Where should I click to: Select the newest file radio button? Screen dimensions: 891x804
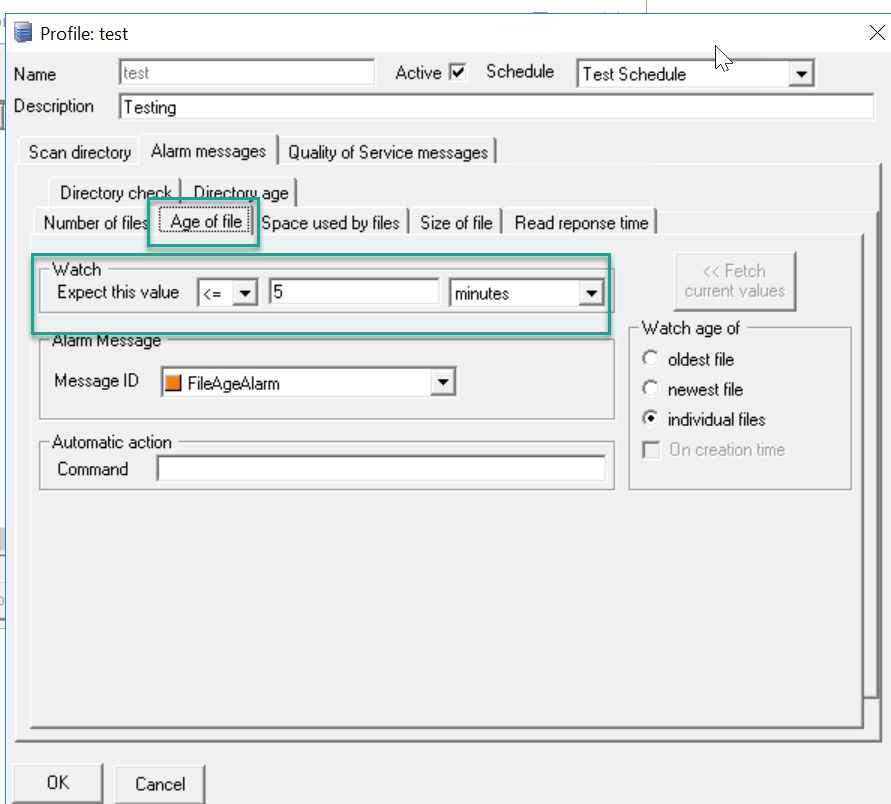pos(651,389)
